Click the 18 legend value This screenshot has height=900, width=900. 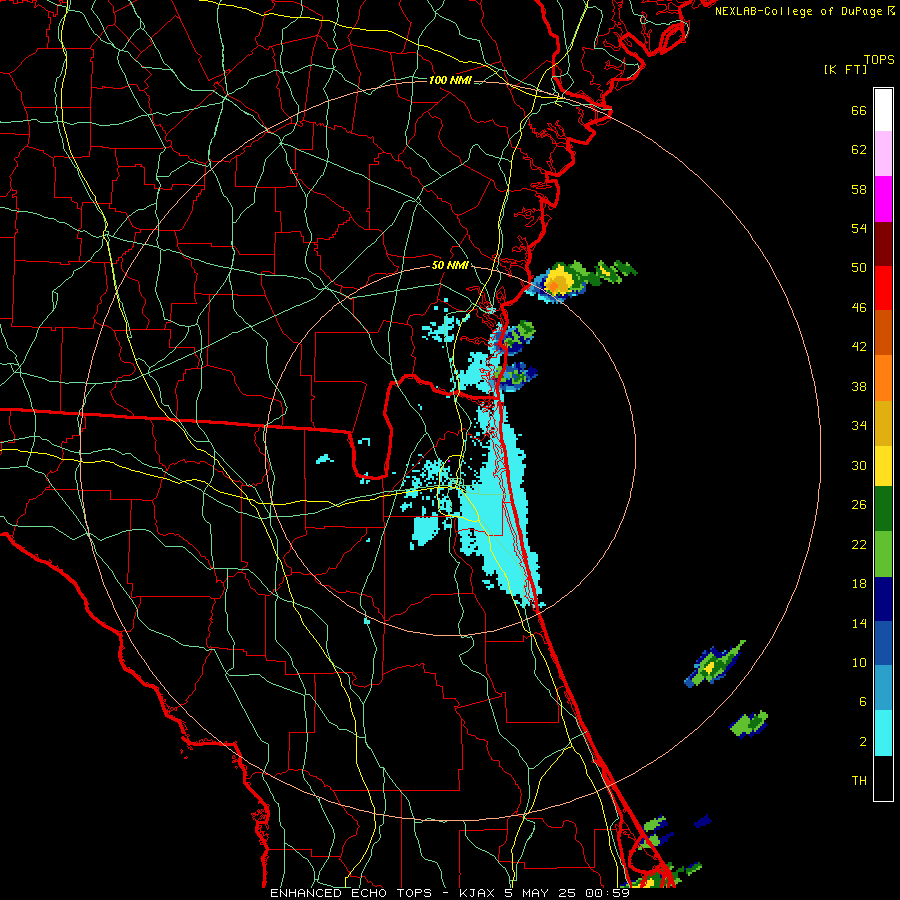[x=859, y=584]
